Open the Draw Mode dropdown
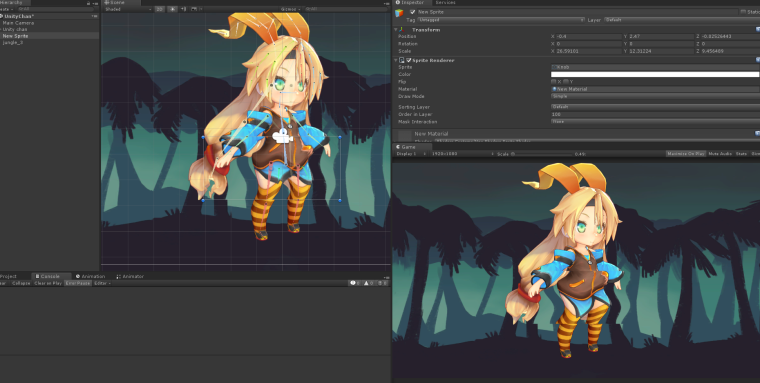Viewport: 760px width, 383px height. click(655, 96)
